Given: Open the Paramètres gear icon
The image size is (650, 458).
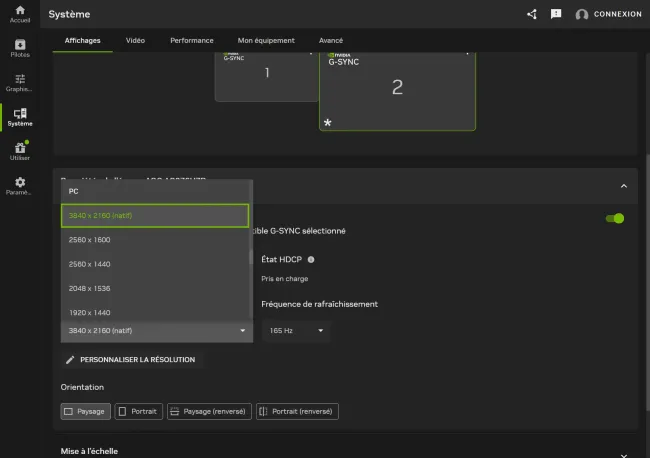Looking at the screenshot, I should [20, 186].
